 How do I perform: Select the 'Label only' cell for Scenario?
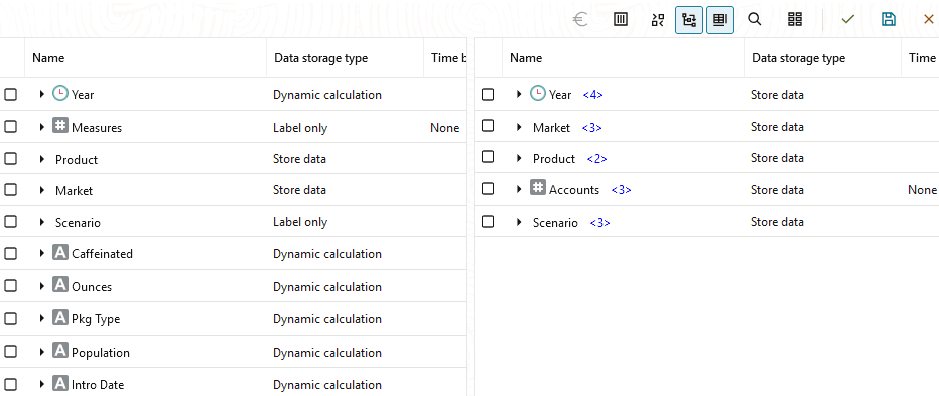pyautogui.click(x=300, y=222)
